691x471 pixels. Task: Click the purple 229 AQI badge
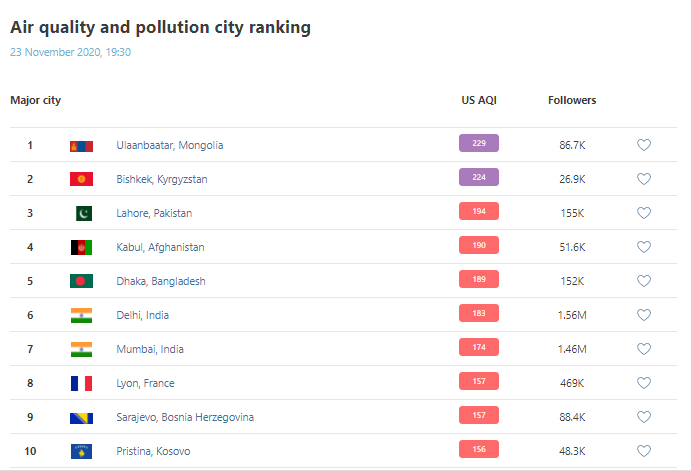(x=479, y=144)
